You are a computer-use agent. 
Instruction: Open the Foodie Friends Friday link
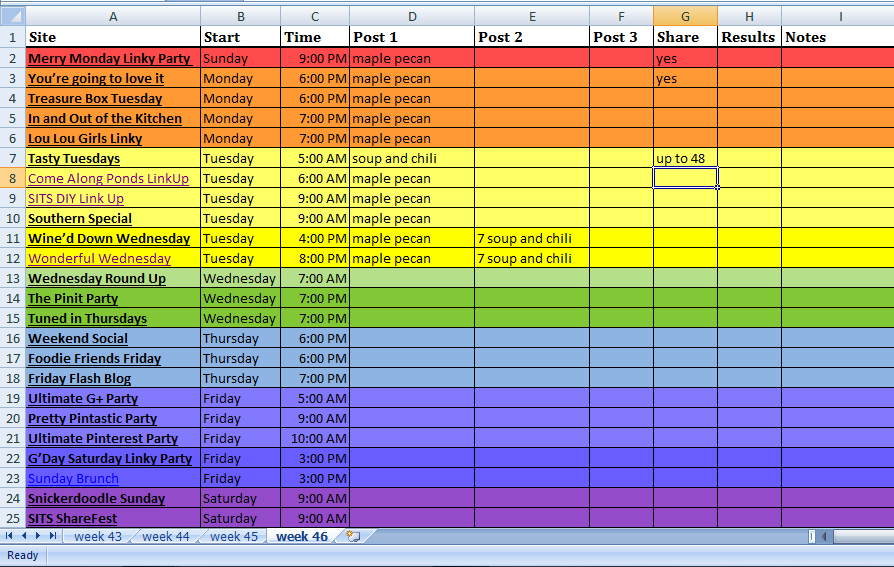pos(95,358)
